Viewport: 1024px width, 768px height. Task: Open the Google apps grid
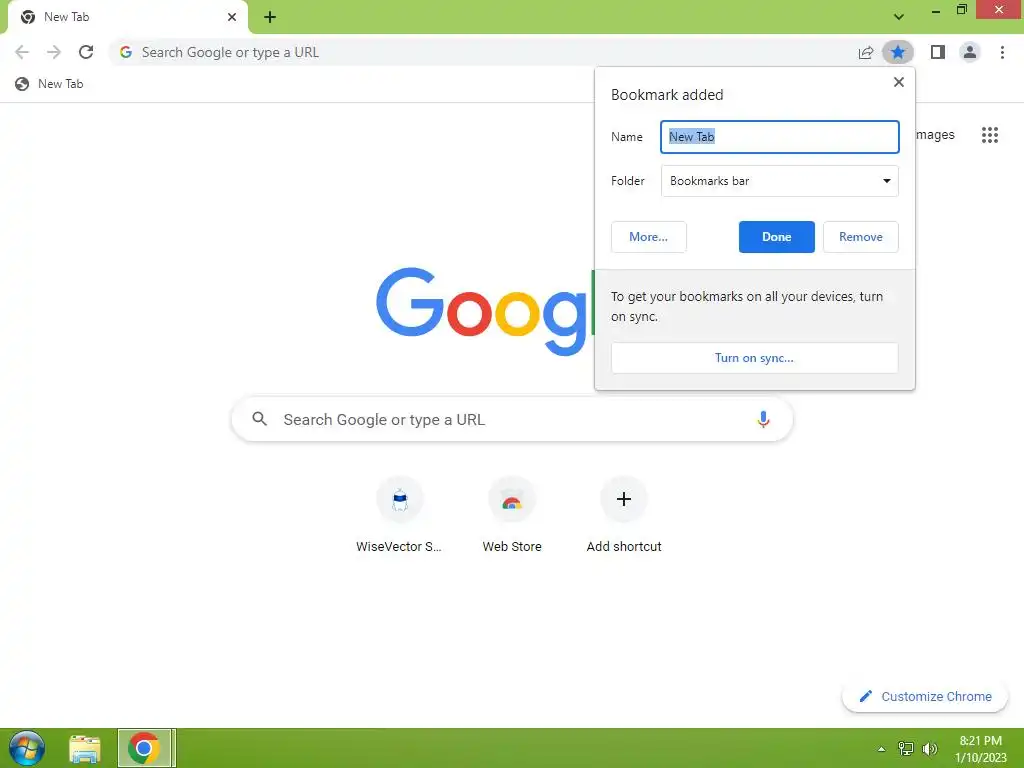[990, 135]
